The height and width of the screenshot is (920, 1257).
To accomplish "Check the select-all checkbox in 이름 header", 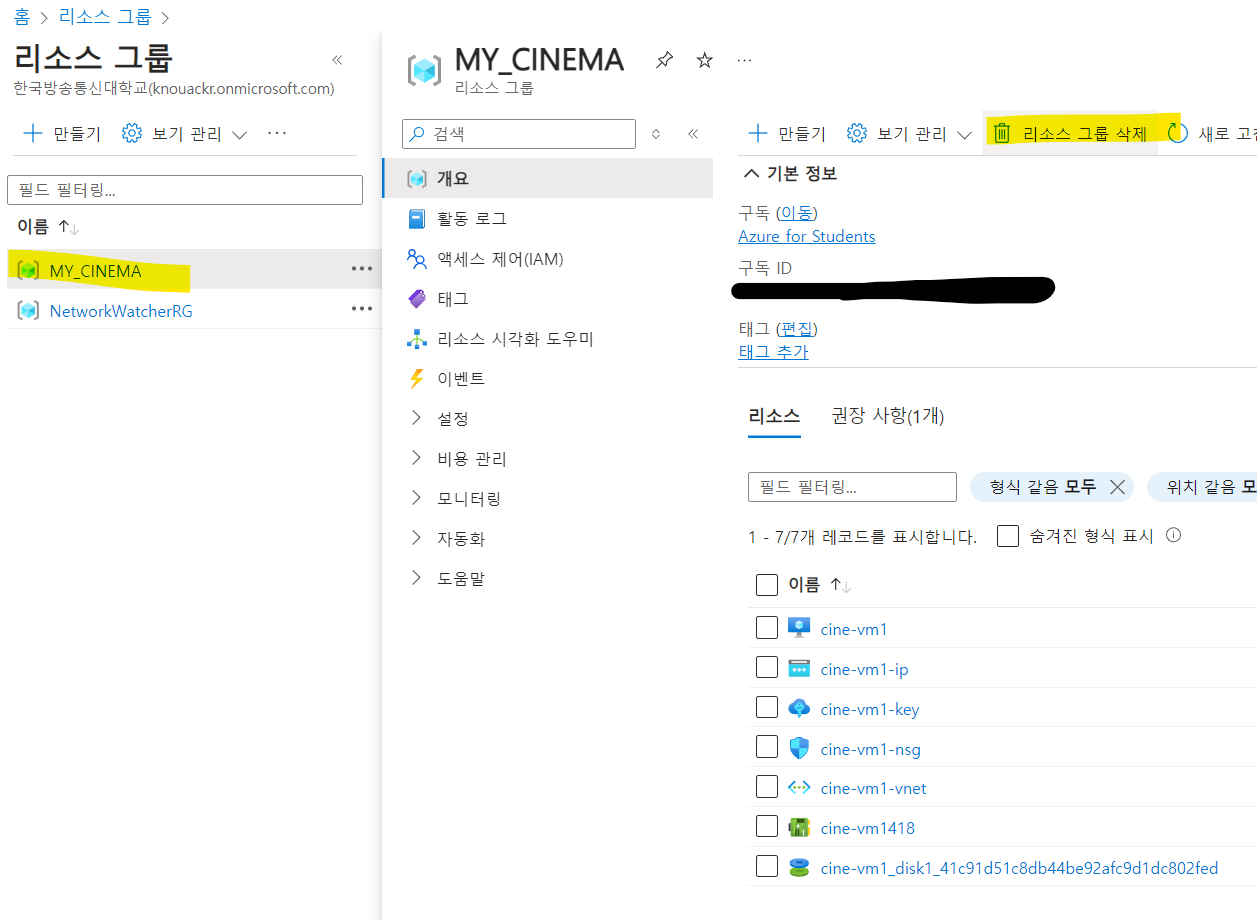I will (767, 585).
